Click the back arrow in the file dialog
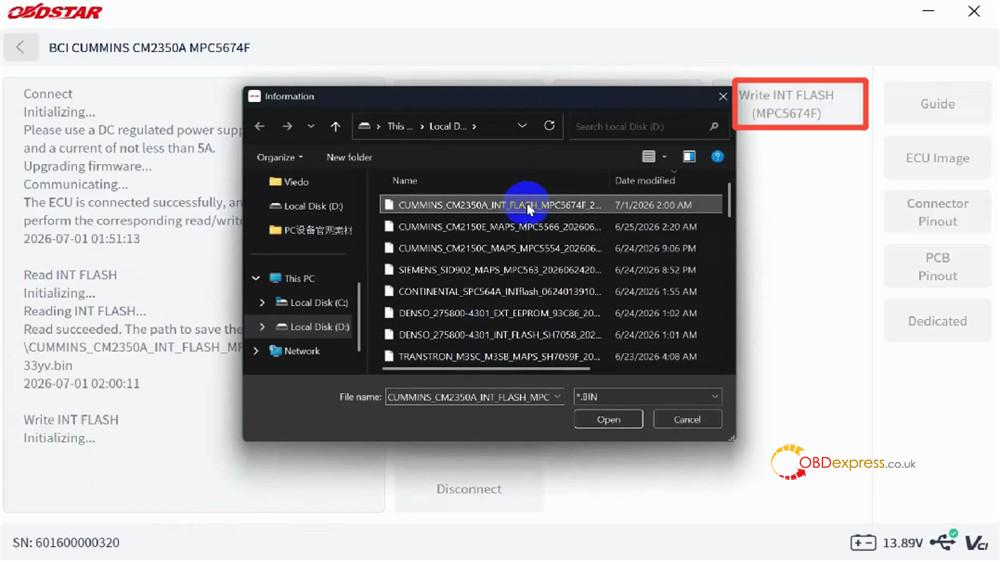1000x562 pixels. (260, 126)
